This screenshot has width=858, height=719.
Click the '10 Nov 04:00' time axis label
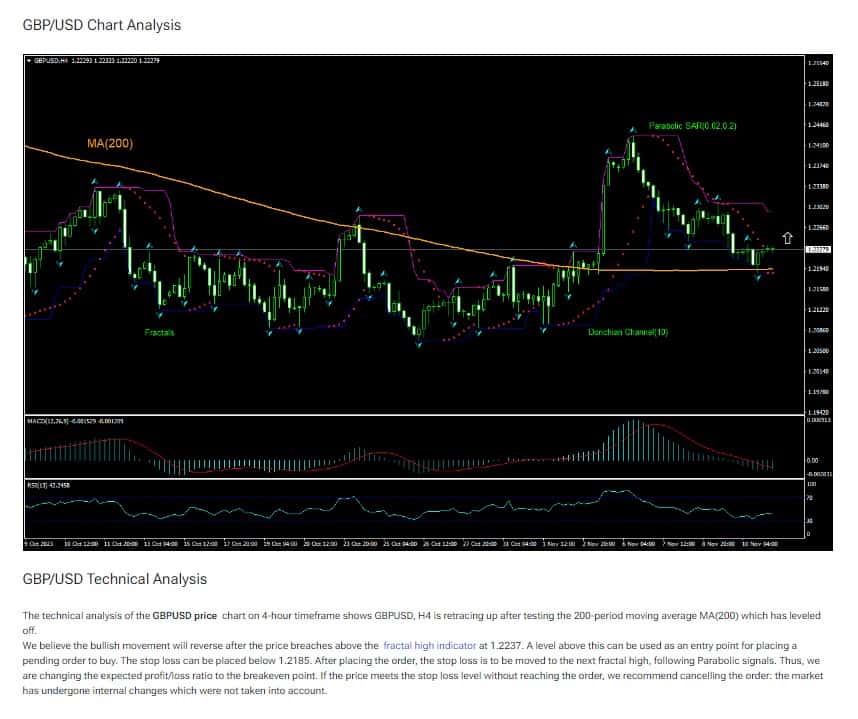759,544
